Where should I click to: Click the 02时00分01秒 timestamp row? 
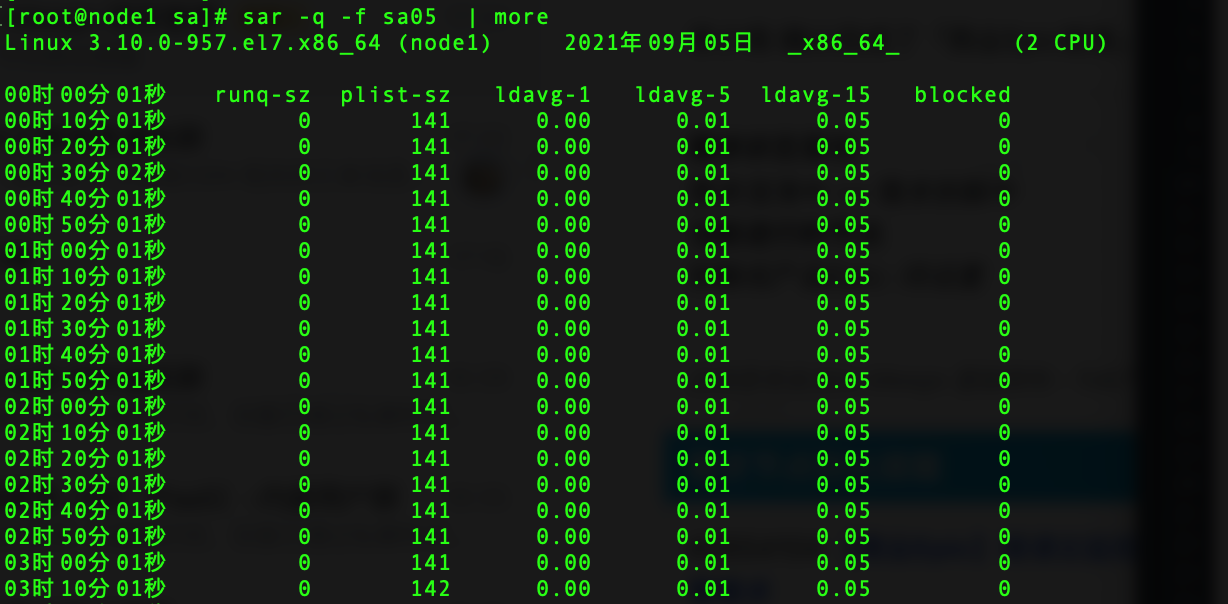pos(508,407)
